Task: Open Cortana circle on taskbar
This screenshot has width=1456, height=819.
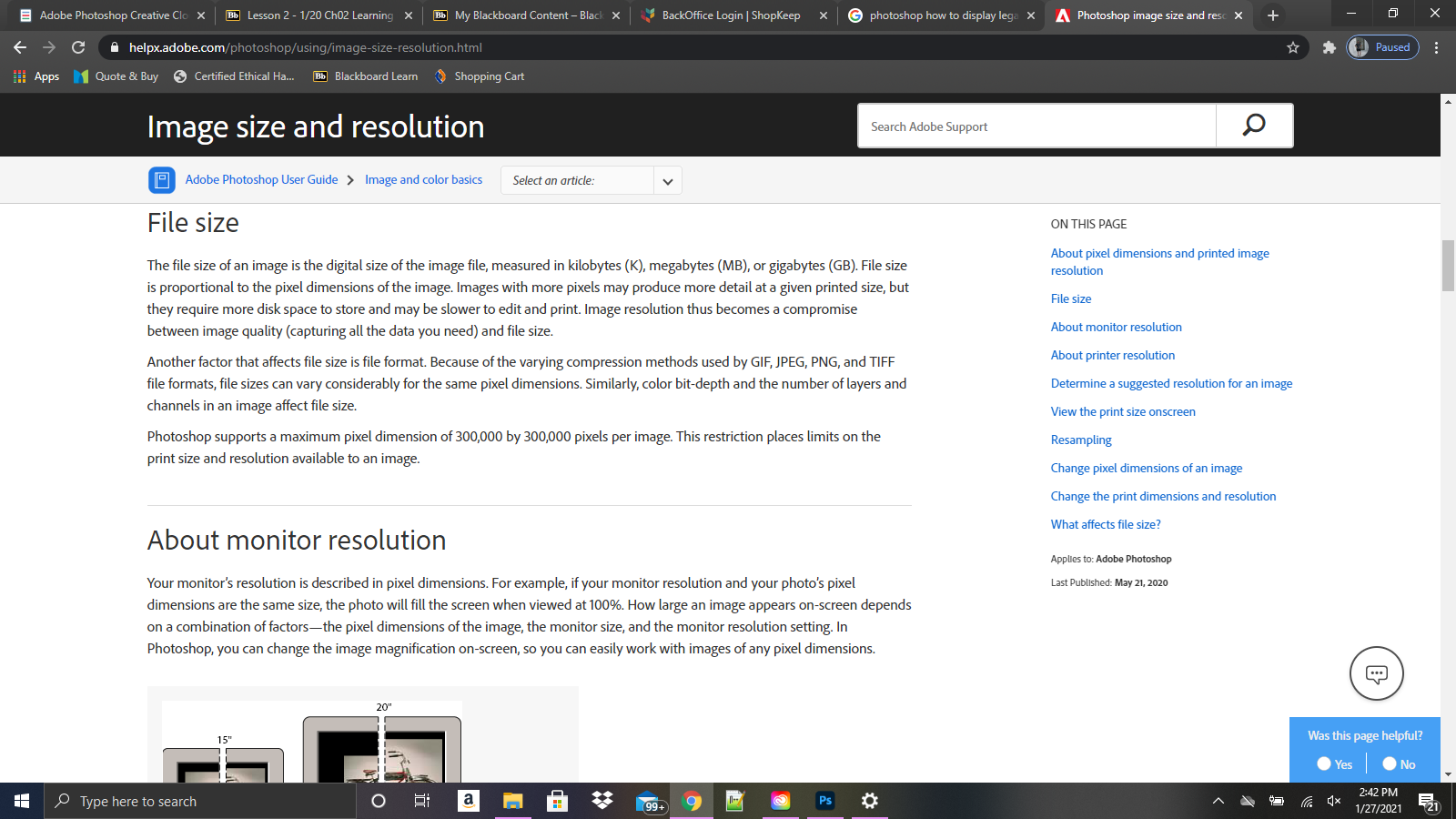Action: pyautogui.click(x=379, y=801)
